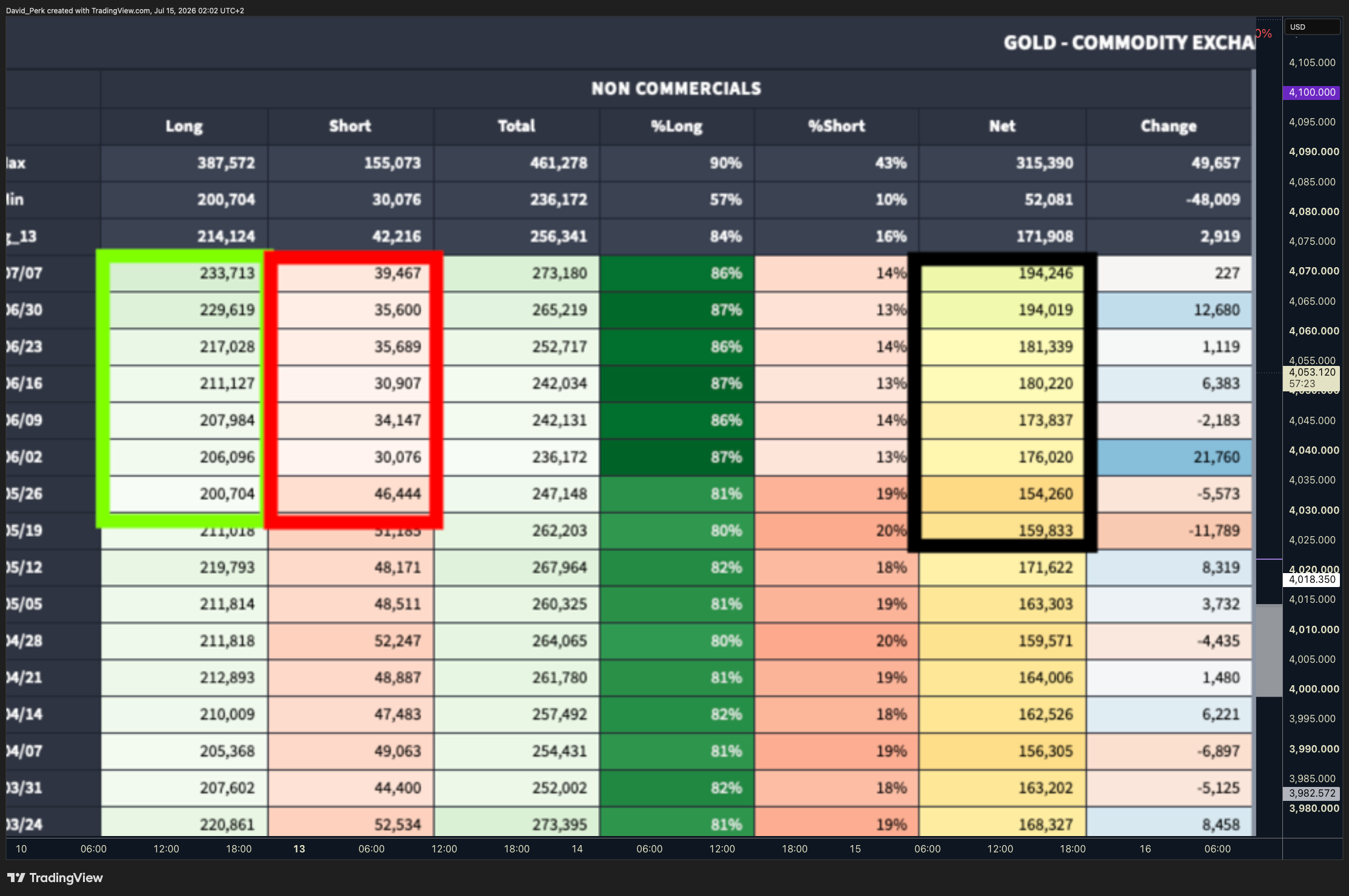1349x896 pixels.
Task: Click the 14 date on time axis
Action: [577, 849]
